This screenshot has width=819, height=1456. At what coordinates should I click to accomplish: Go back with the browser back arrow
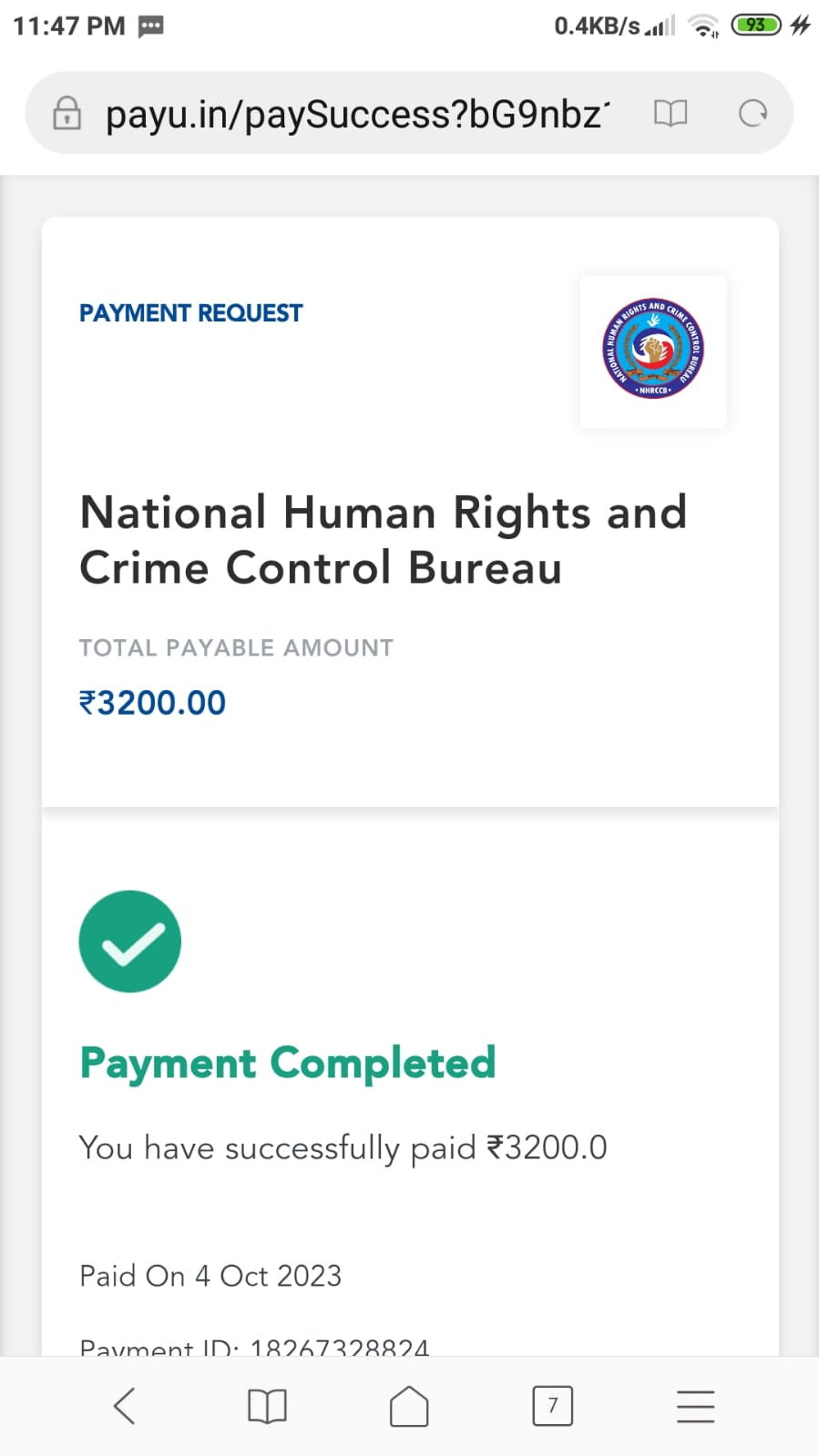tap(125, 1406)
